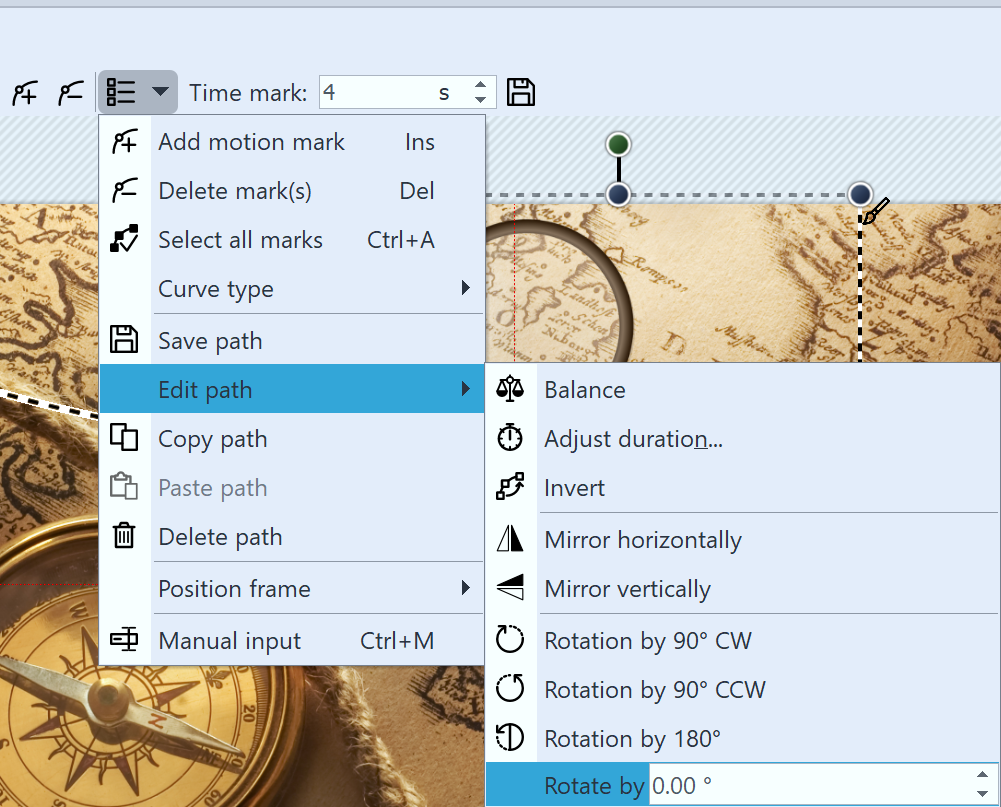Select Mirror vertically option
Image resolution: width=1001 pixels, height=807 pixels.
627,589
